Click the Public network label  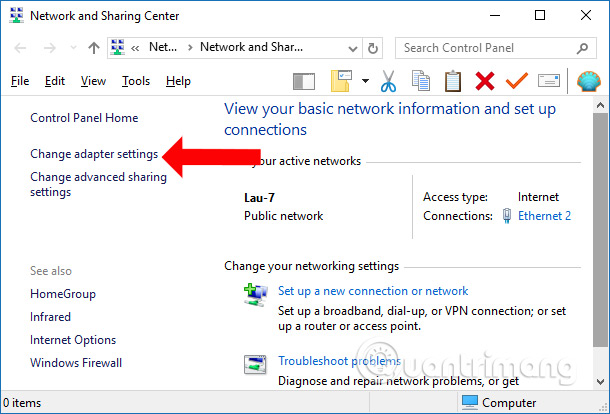[x=283, y=216]
